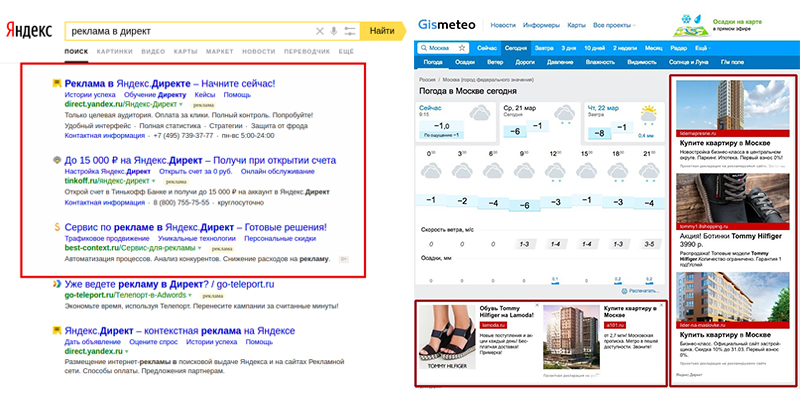800x400 pixels.
Task: Expand the Все проекты dropdown on Gismeteo
Action: [614, 25]
